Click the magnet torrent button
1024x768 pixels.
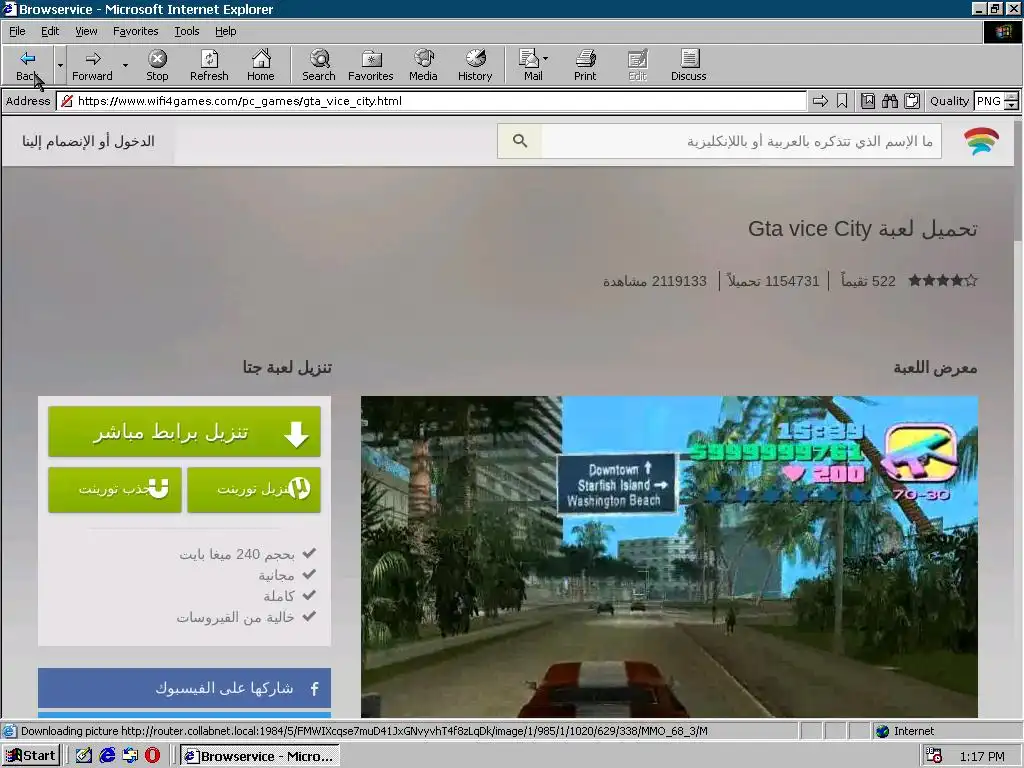pos(114,489)
